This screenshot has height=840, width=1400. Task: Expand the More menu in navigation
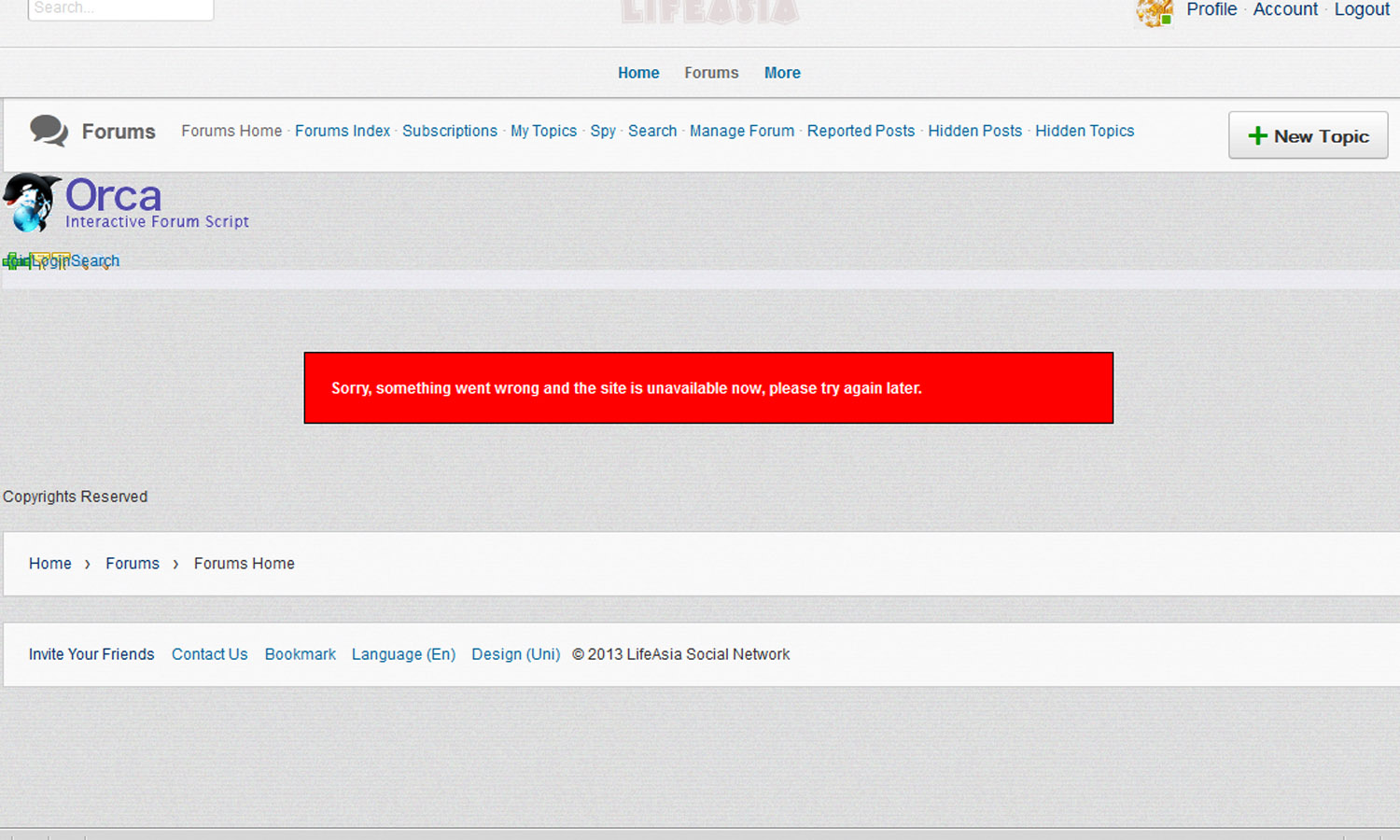[782, 73]
